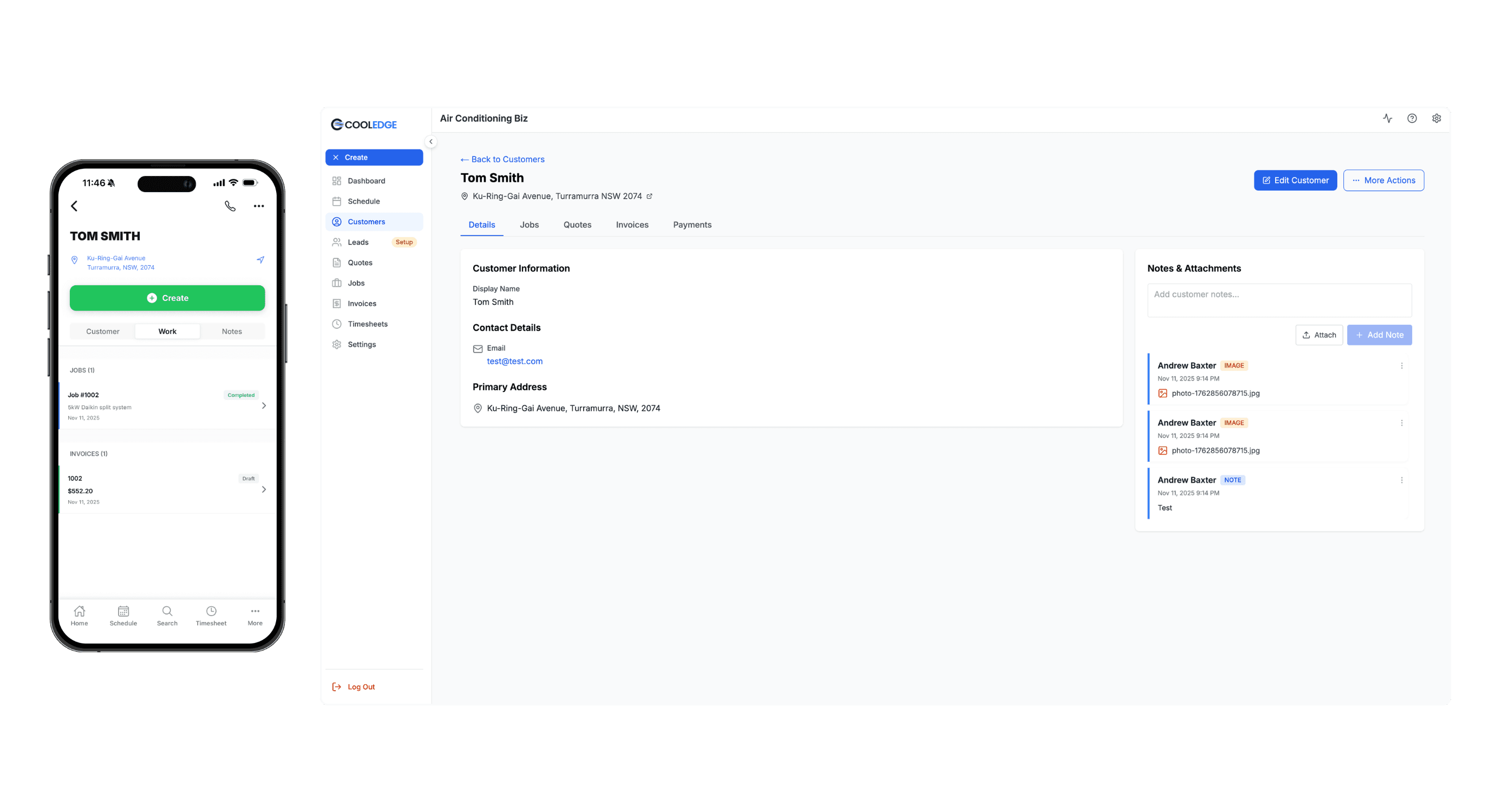Open Invoices from the sidebar
Image resolution: width=1489 pixels, height=812 pixels.
click(x=361, y=303)
